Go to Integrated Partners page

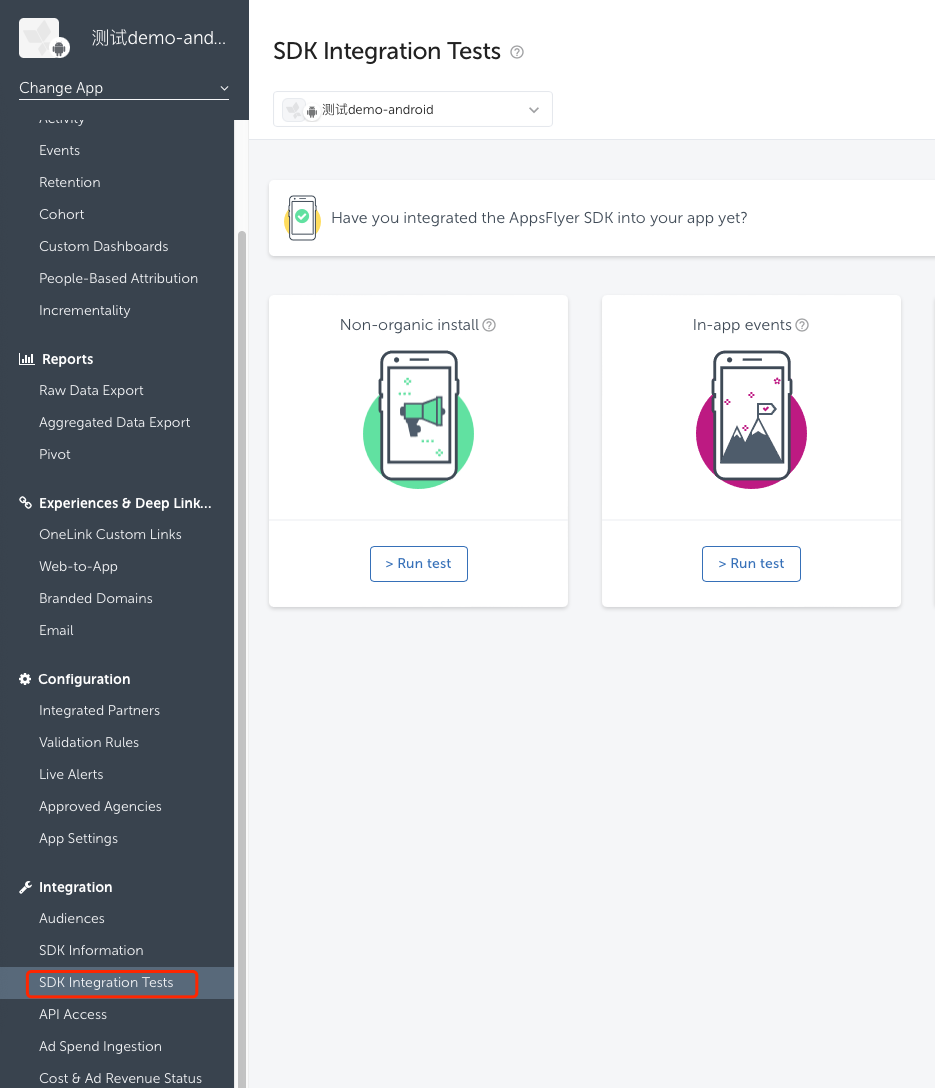click(99, 710)
